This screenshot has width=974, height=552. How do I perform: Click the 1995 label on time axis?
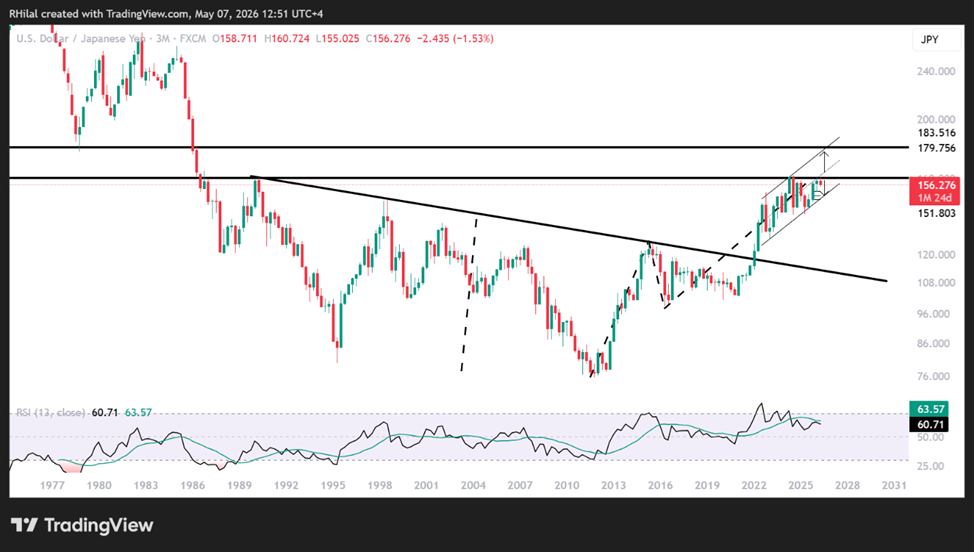point(333,485)
